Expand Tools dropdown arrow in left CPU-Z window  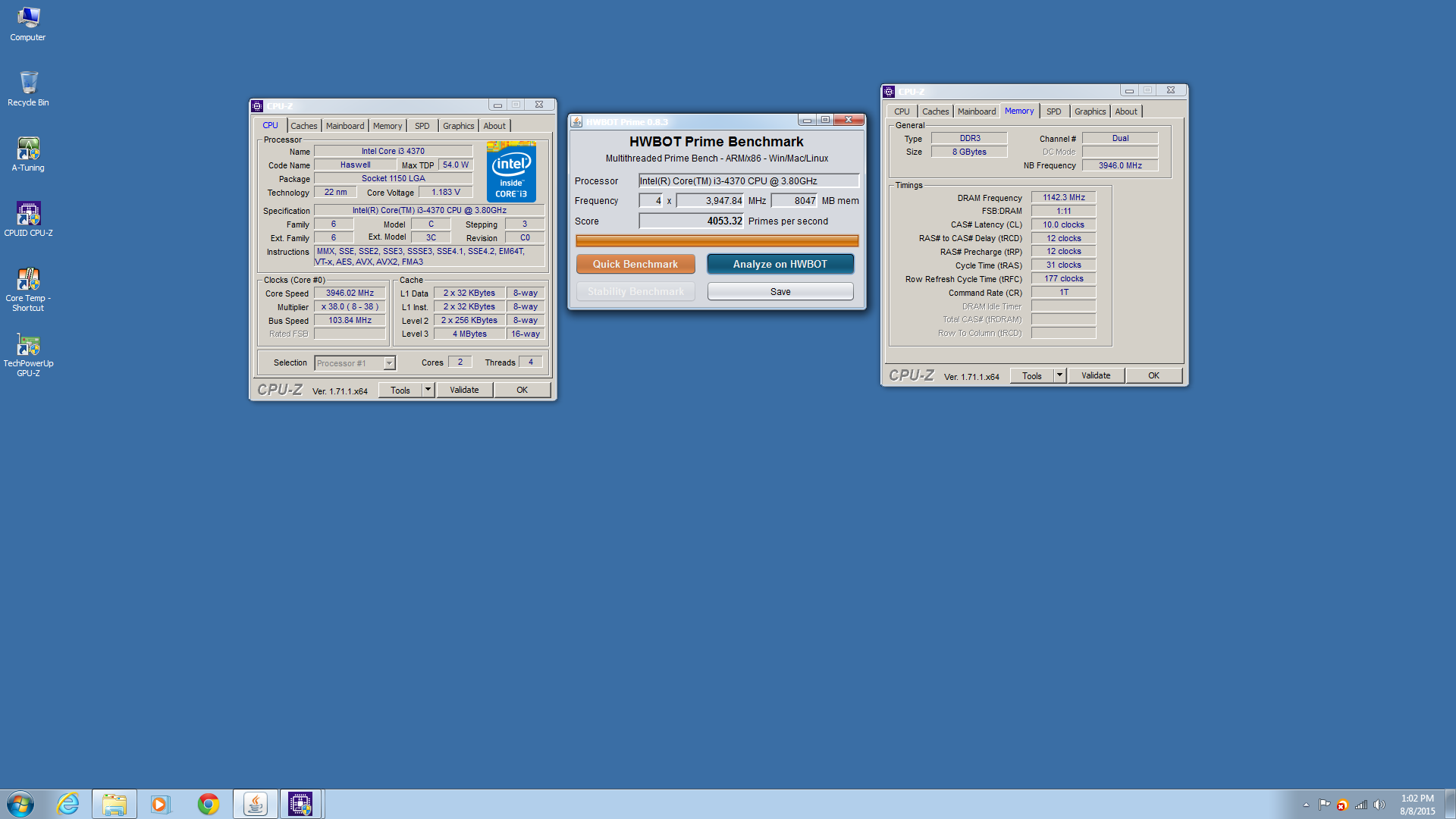tap(428, 390)
